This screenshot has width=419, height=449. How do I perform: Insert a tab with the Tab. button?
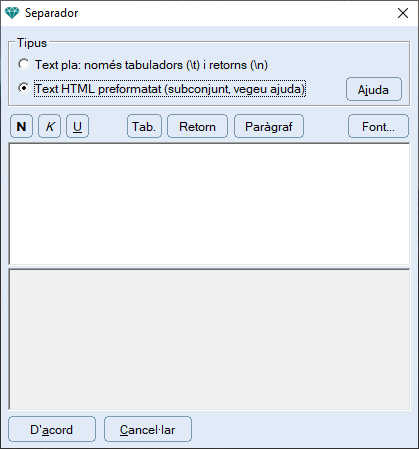(144, 126)
